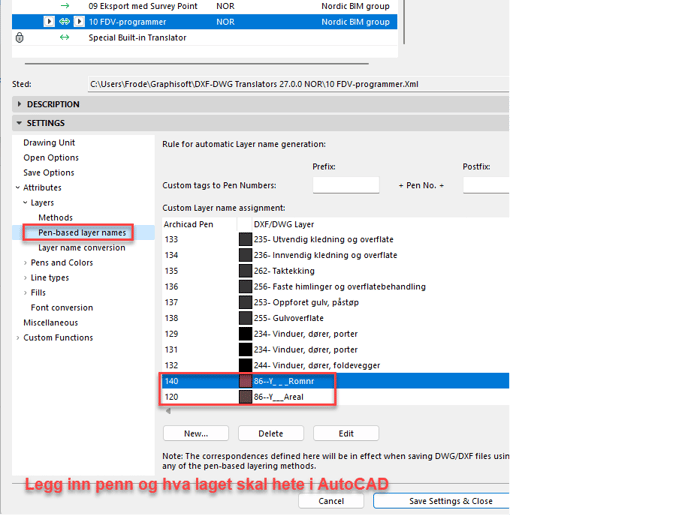
Task: Click right play-arrow box in 10 FDV-programmer row
Action: pos(79,22)
